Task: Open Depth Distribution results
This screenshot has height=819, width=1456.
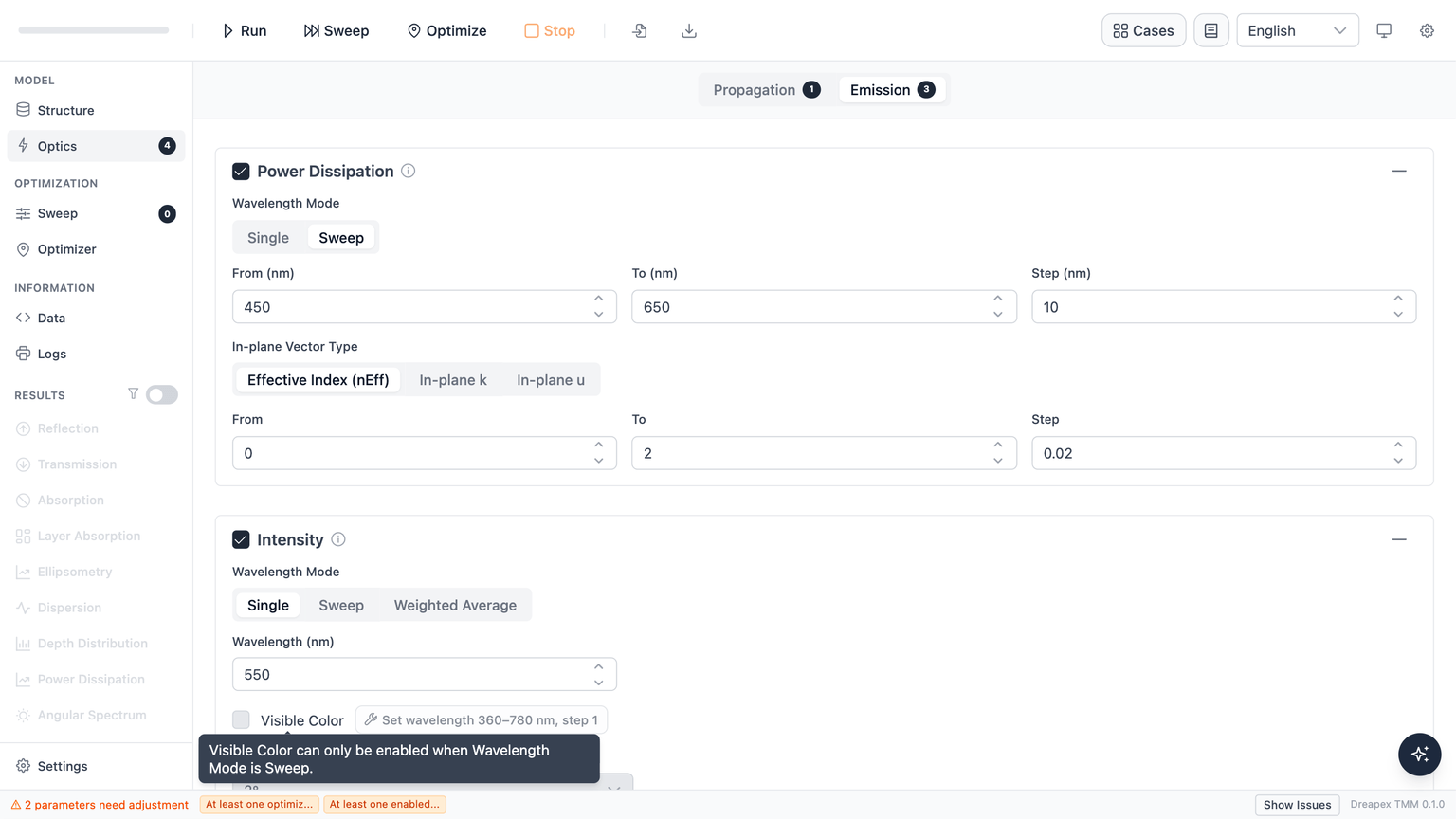Action: pos(96,644)
